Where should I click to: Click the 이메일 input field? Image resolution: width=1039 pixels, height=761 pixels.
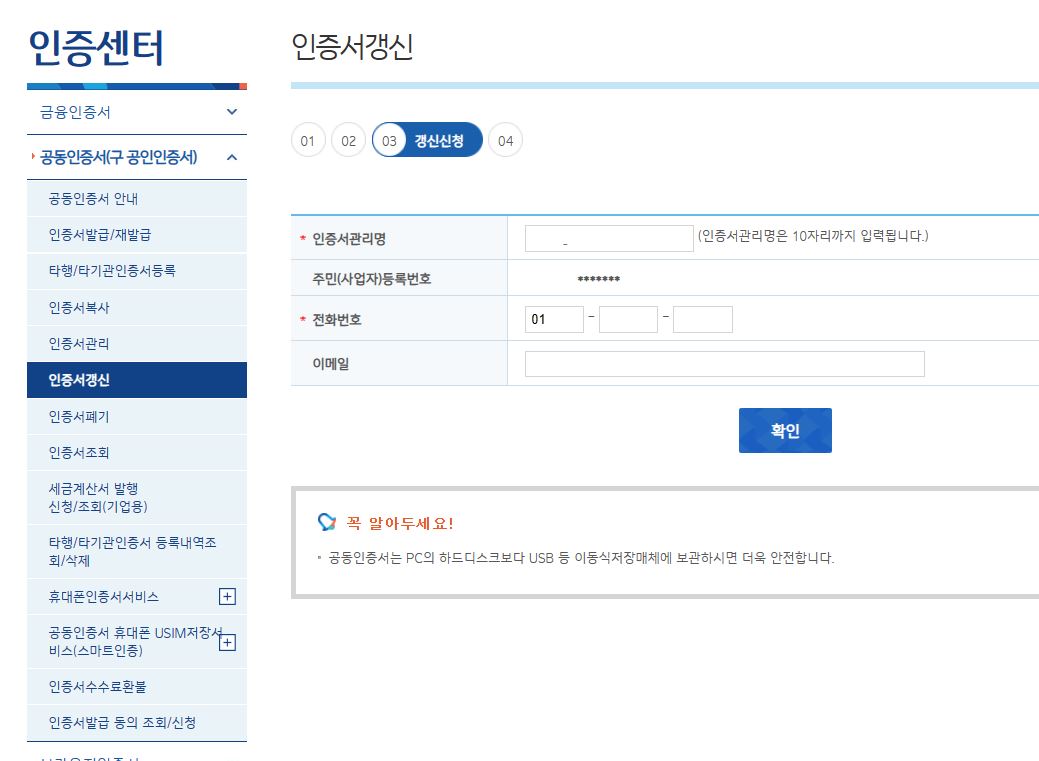point(725,363)
